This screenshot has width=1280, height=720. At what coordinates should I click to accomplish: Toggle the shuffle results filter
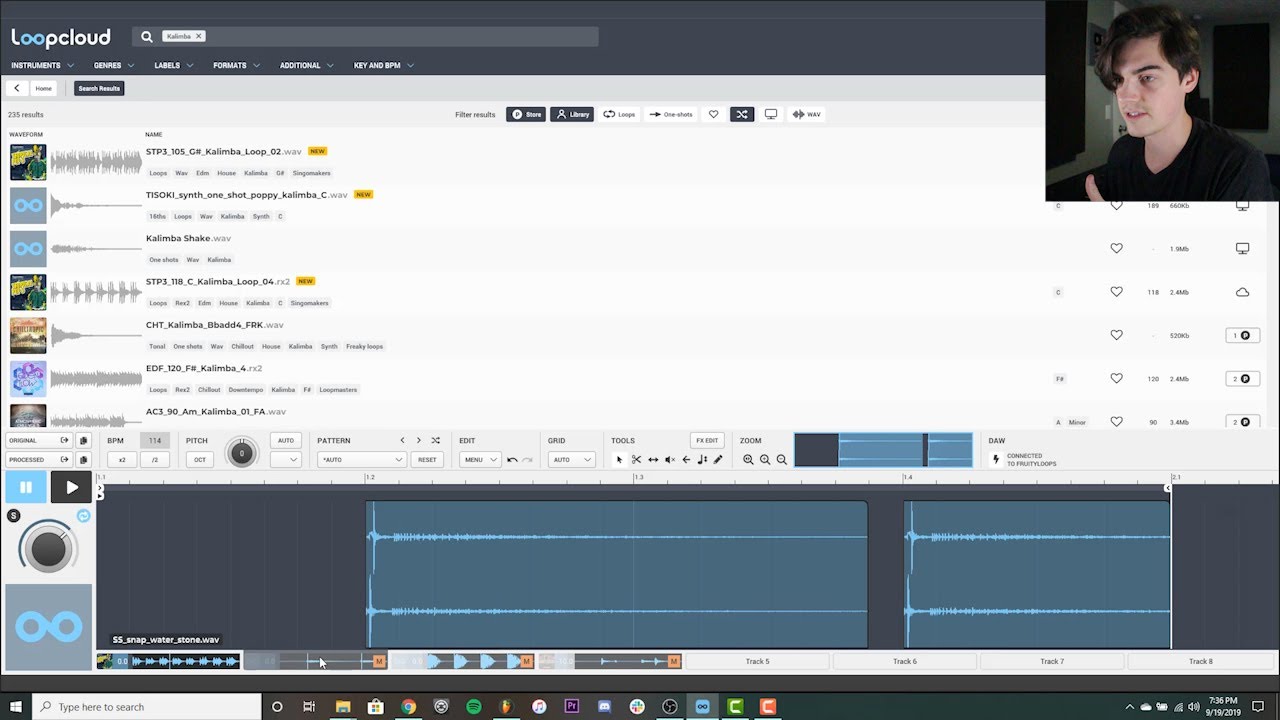(742, 114)
